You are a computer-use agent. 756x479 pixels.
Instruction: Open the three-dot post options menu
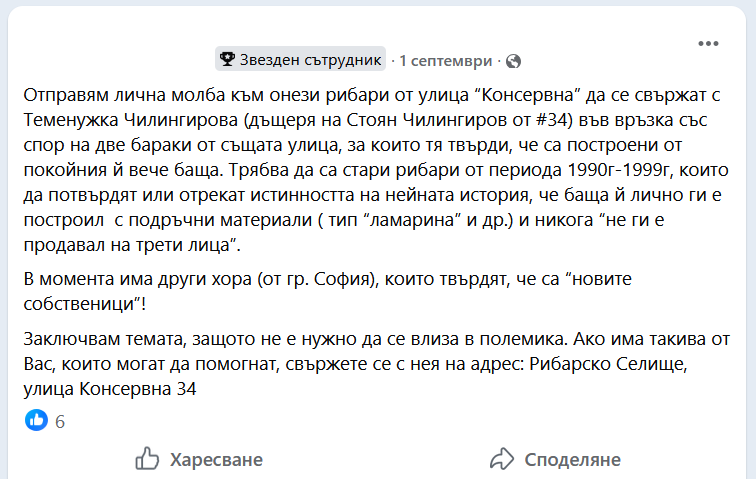click(x=708, y=44)
